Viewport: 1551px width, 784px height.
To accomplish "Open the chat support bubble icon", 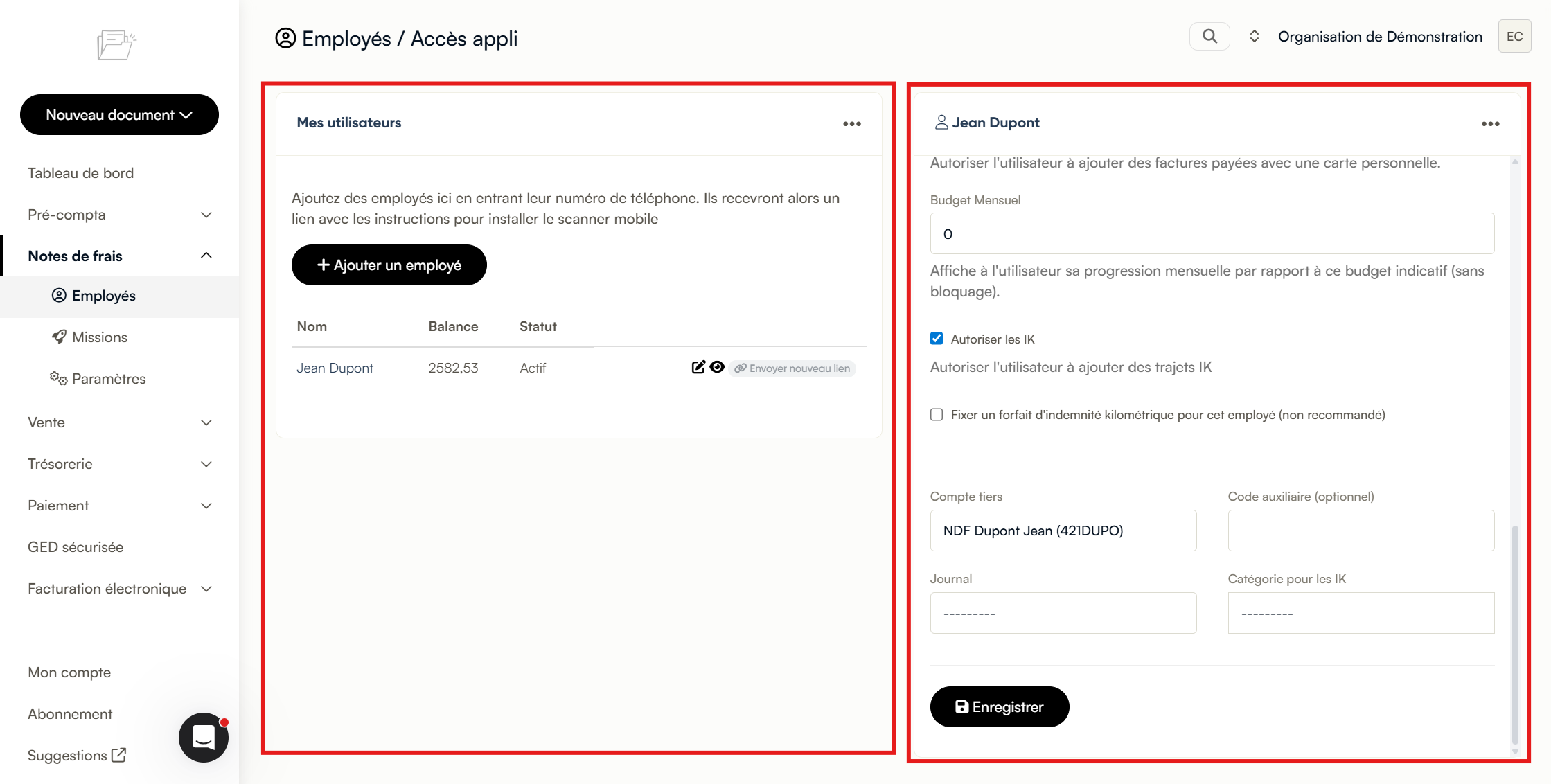I will (x=204, y=738).
